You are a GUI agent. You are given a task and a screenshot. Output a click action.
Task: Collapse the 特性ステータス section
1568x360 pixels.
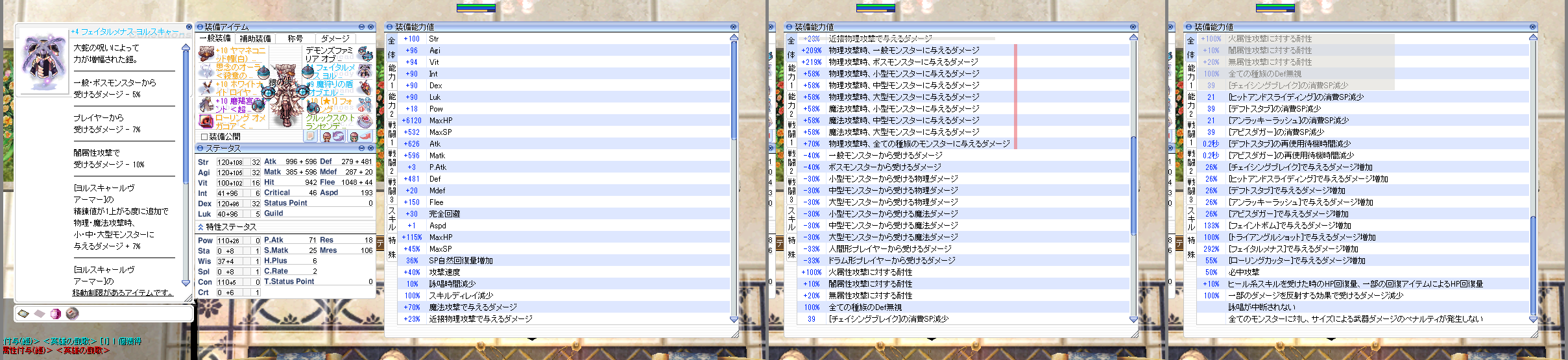point(200,227)
